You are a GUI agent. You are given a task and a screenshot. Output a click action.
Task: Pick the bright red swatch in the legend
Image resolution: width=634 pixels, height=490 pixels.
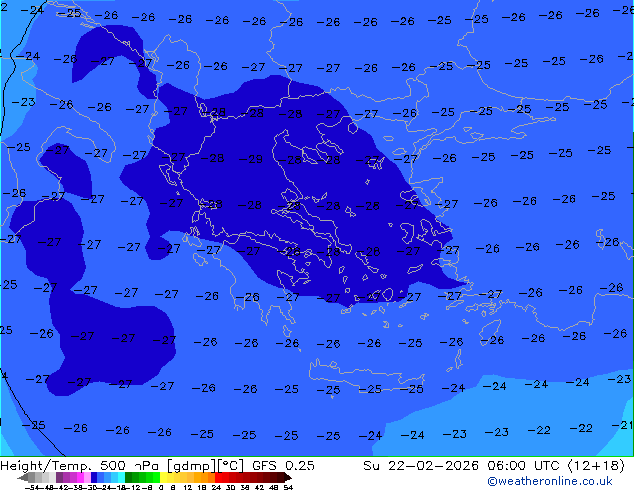tap(218, 478)
